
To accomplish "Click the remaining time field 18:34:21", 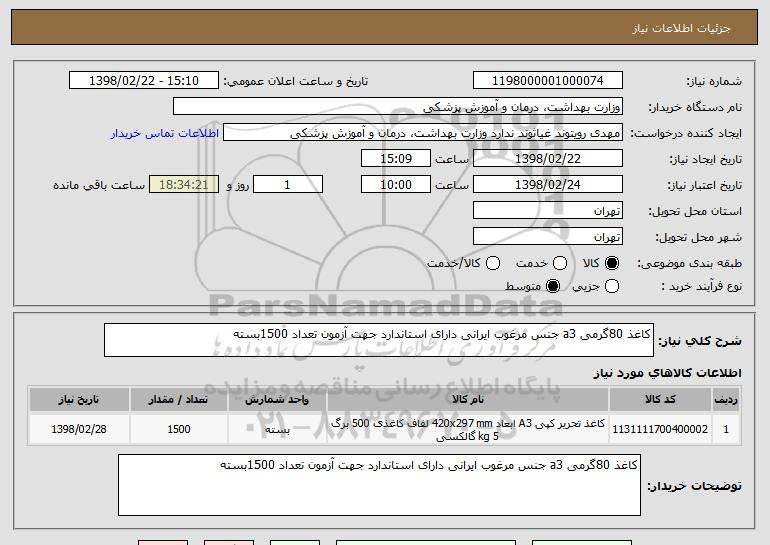I will [x=184, y=185].
